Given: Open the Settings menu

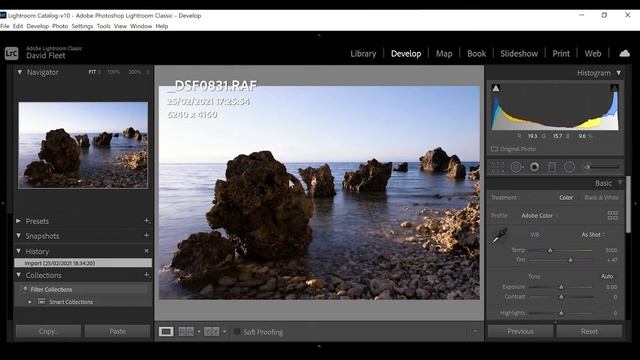Looking at the screenshot, I should coord(82,26).
